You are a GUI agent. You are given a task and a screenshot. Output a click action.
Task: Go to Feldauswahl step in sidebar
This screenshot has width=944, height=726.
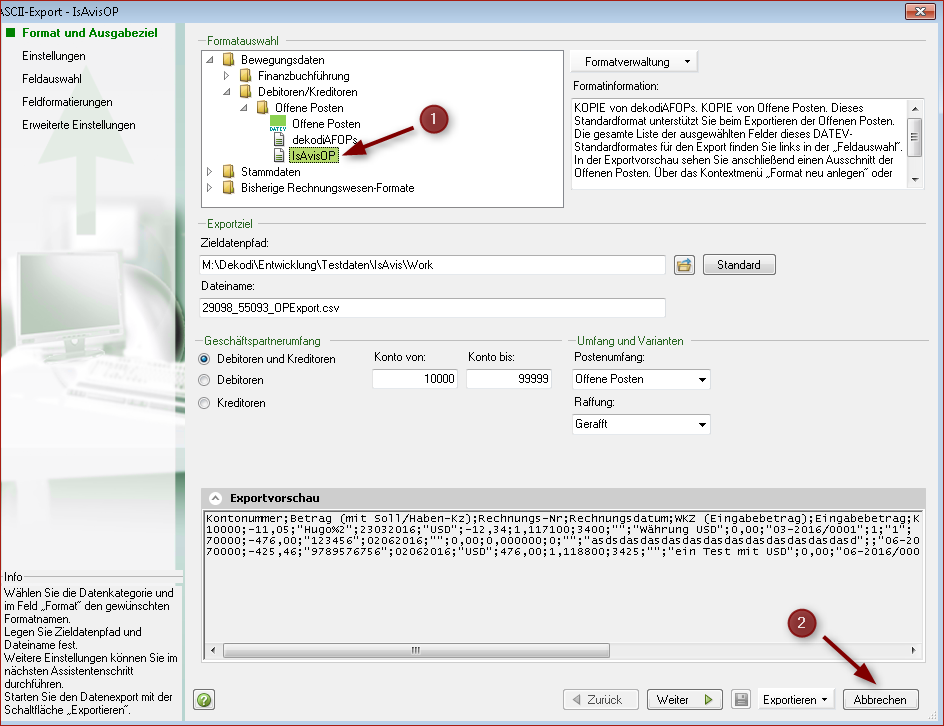(44, 79)
